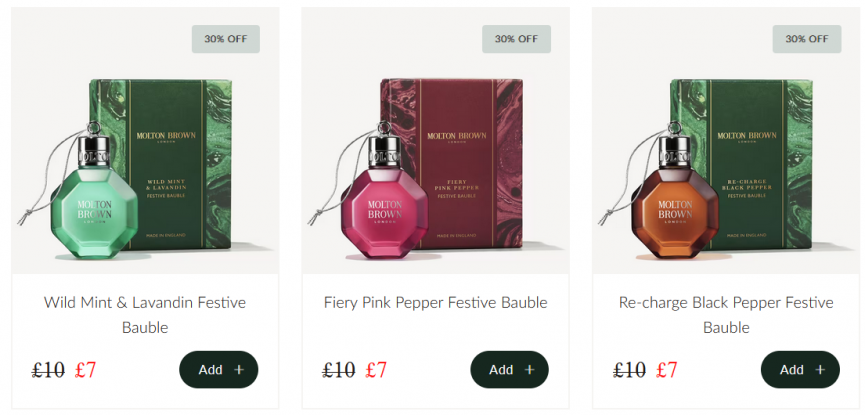Add Fiery Pink Pepper bauble to basket
The width and height of the screenshot is (865, 415).
(509, 370)
